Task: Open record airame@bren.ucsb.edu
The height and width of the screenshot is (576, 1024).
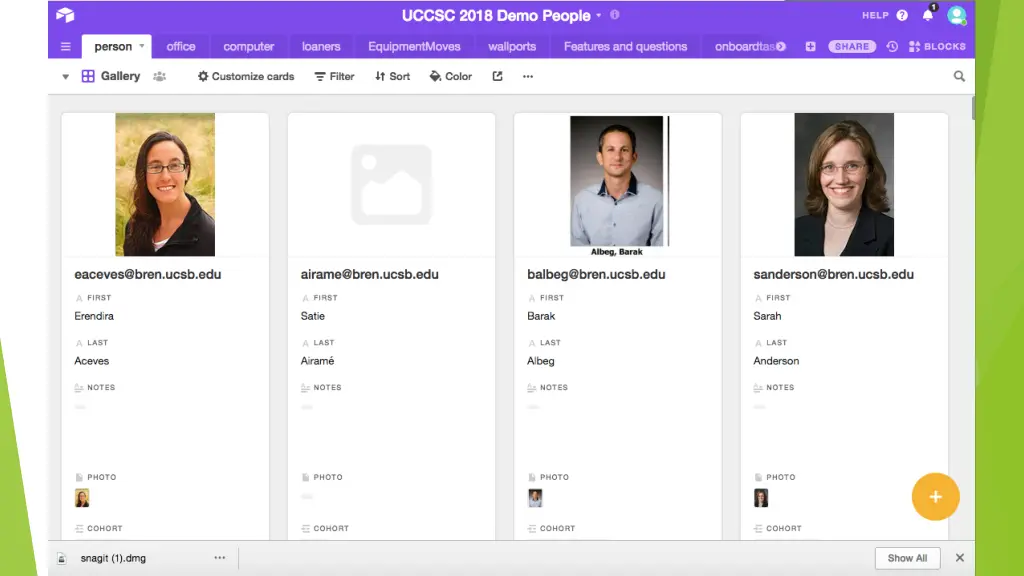Action: tap(370, 274)
